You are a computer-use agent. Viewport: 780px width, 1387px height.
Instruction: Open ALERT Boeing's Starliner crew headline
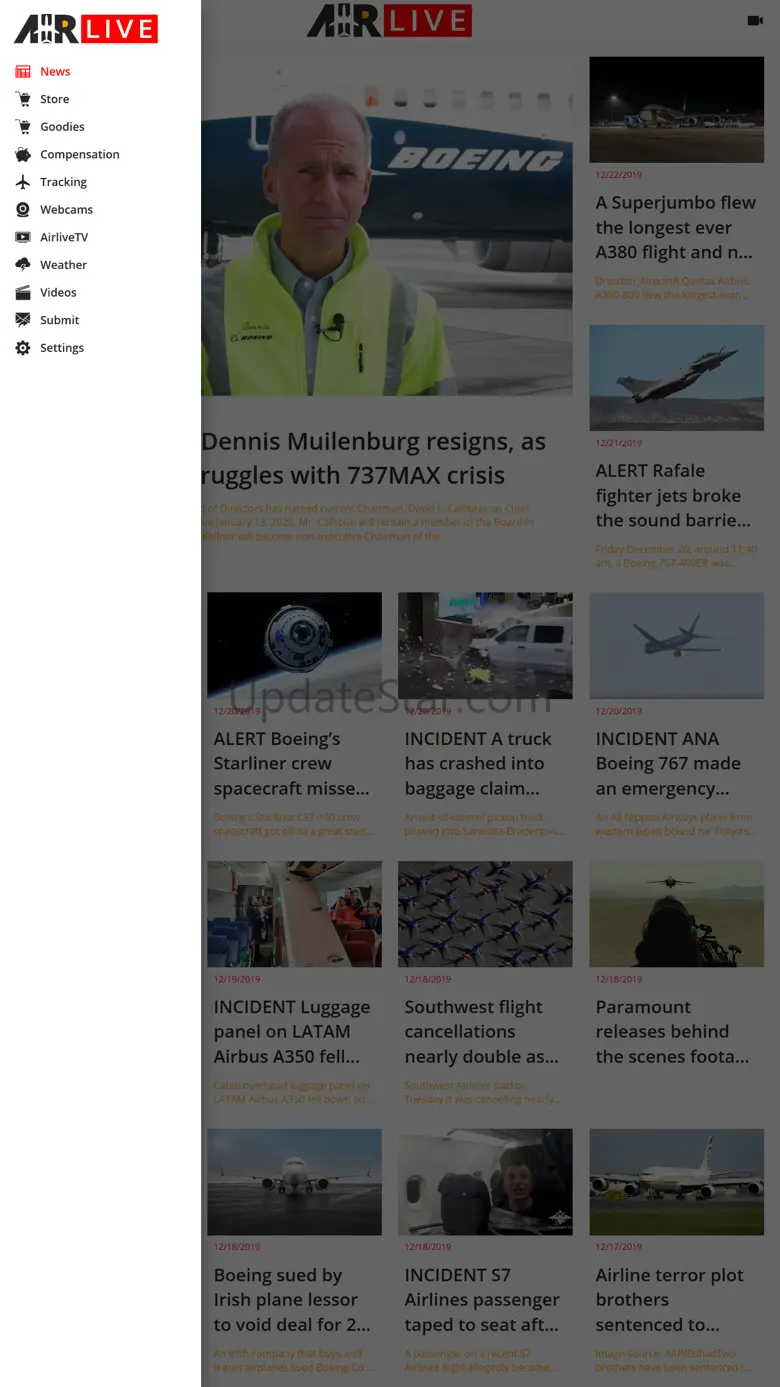pos(291,763)
